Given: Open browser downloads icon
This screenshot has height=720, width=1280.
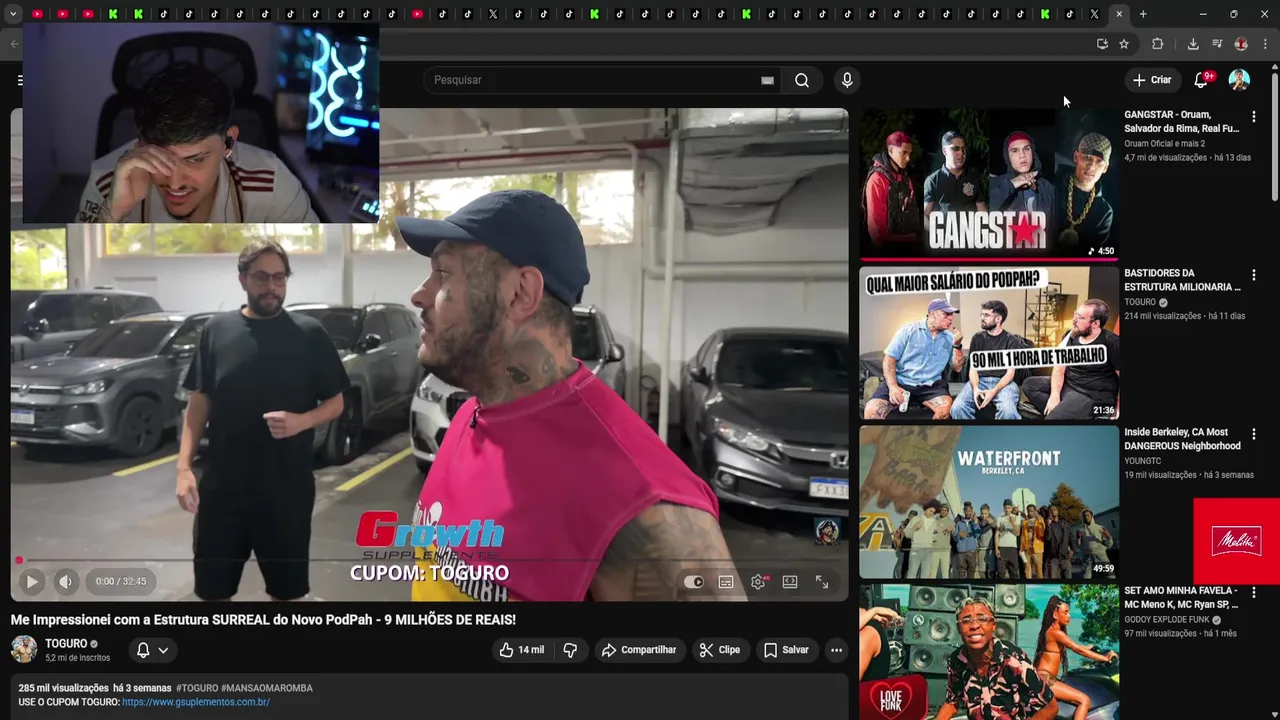Looking at the screenshot, I should coord(1193,44).
